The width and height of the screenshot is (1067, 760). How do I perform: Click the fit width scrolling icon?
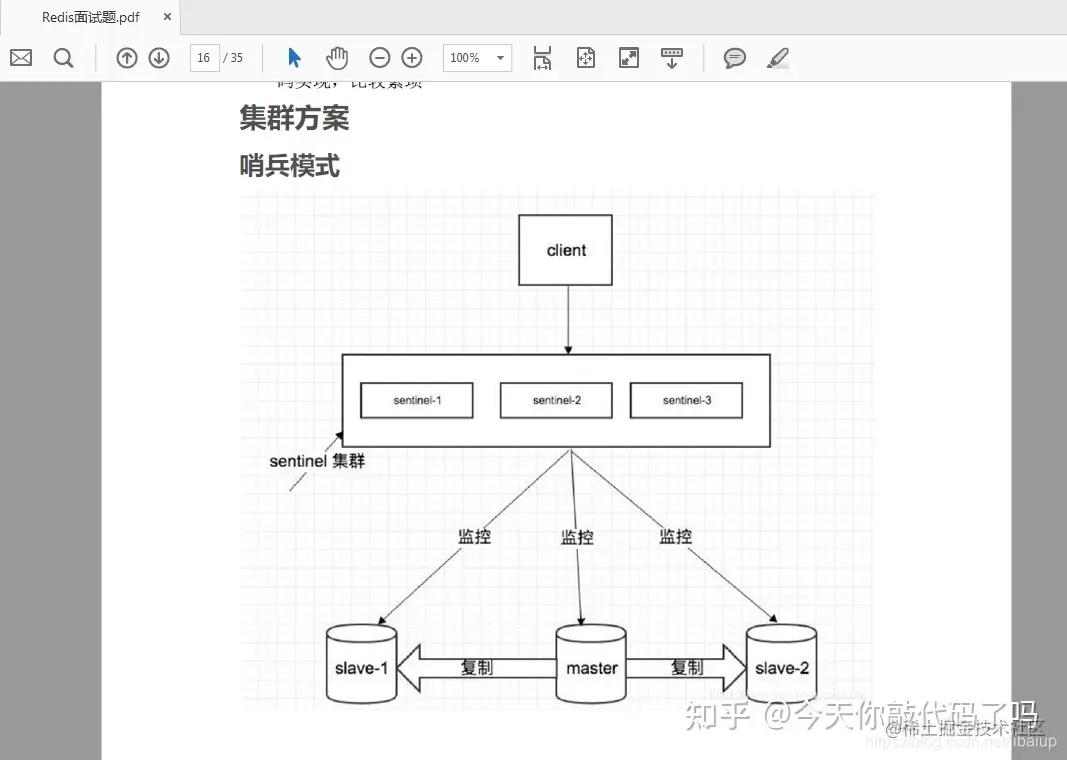coord(542,58)
